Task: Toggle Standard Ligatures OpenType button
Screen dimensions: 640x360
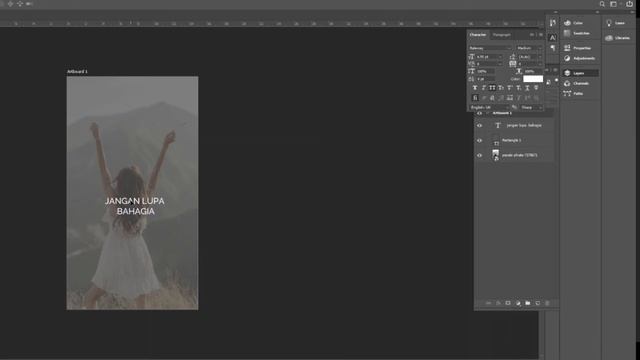Action: [475, 98]
